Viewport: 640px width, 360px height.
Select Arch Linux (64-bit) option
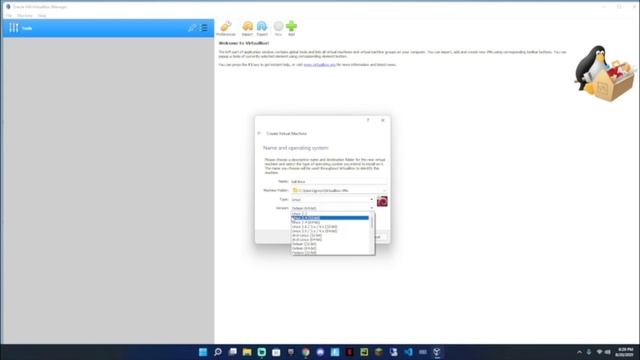pyautogui.click(x=330, y=240)
